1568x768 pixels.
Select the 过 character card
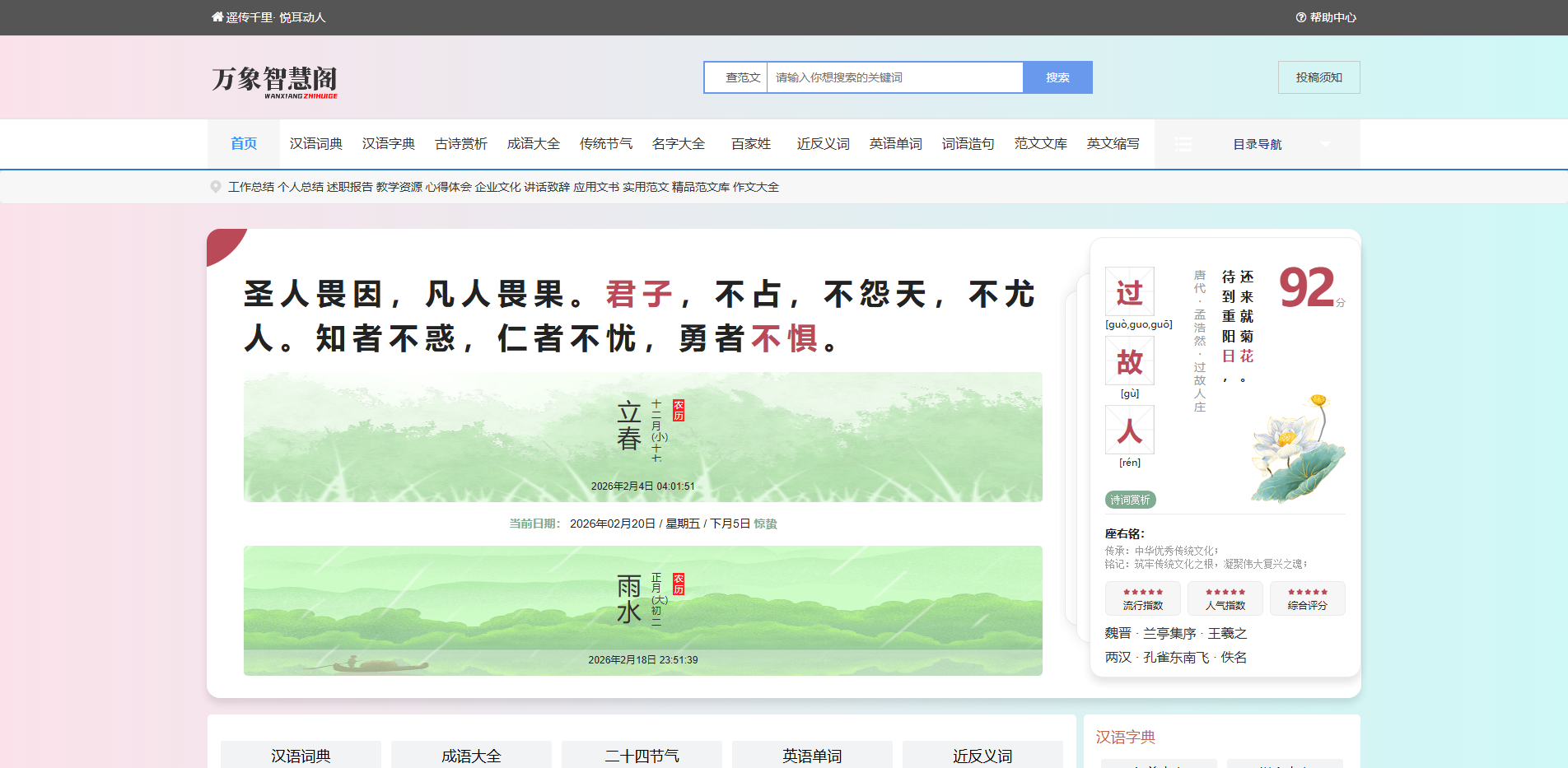[1129, 291]
